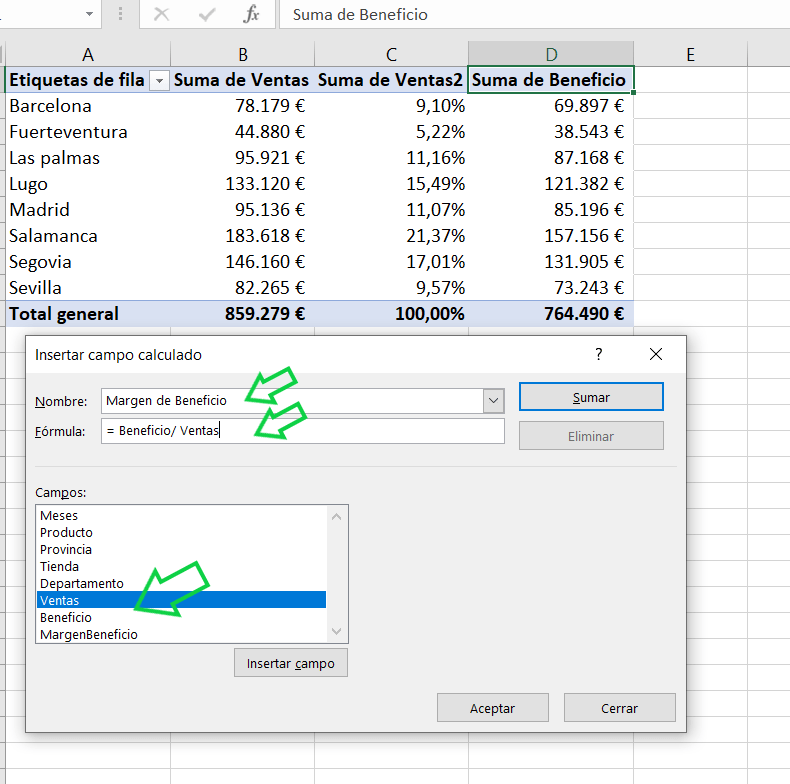The width and height of the screenshot is (790, 784).
Task: Cancel formula bar entry with X icon
Action: click(161, 14)
